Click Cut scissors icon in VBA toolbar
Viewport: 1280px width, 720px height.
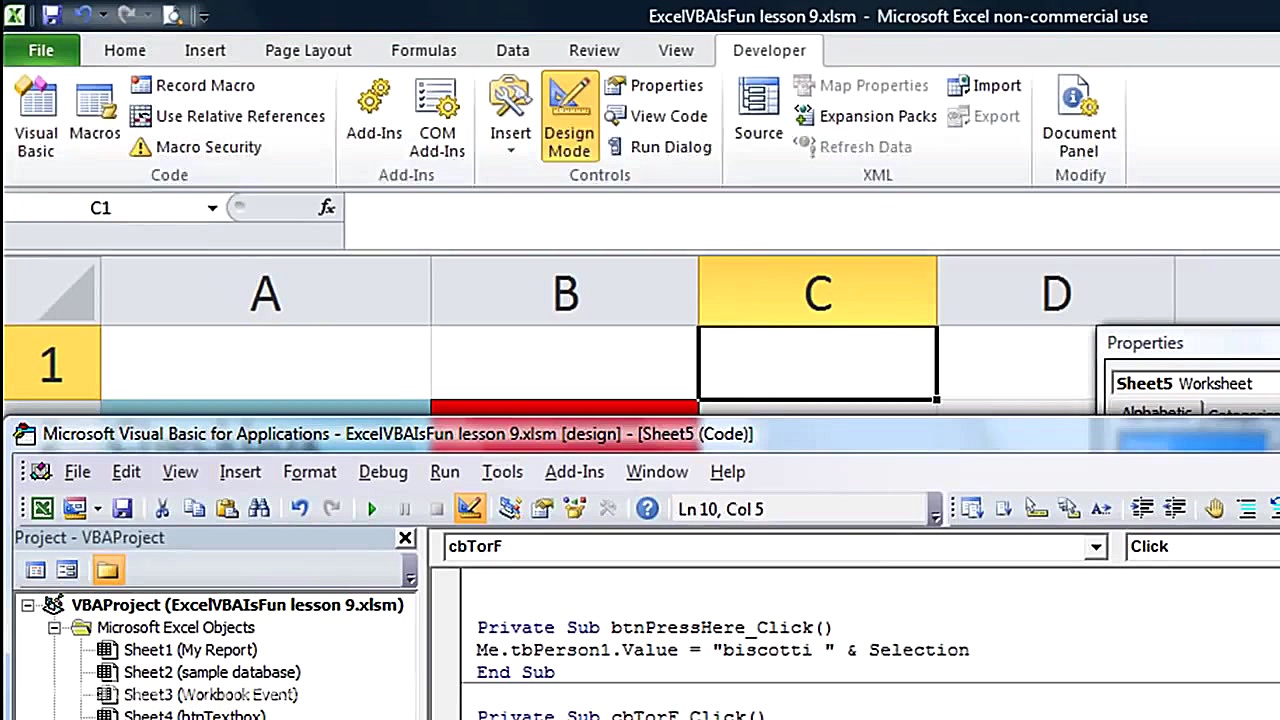click(x=162, y=509)
